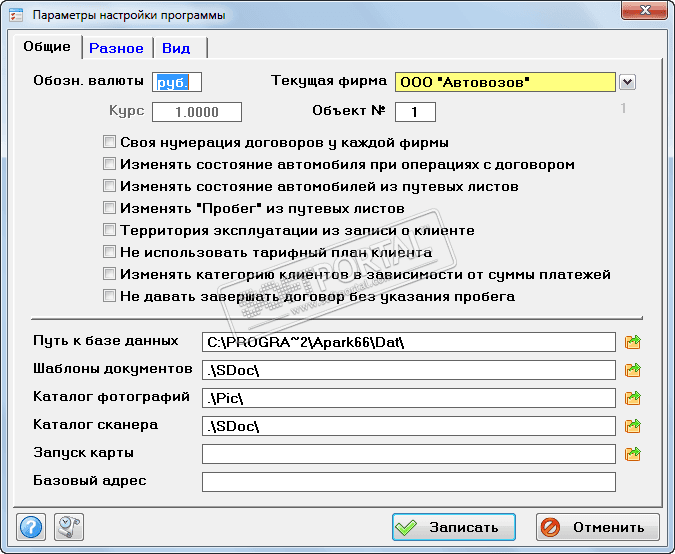The image size is (675, 554).
Task: Click the Каталог фотографий field with .\Pic\
Action: click(409, 398)
